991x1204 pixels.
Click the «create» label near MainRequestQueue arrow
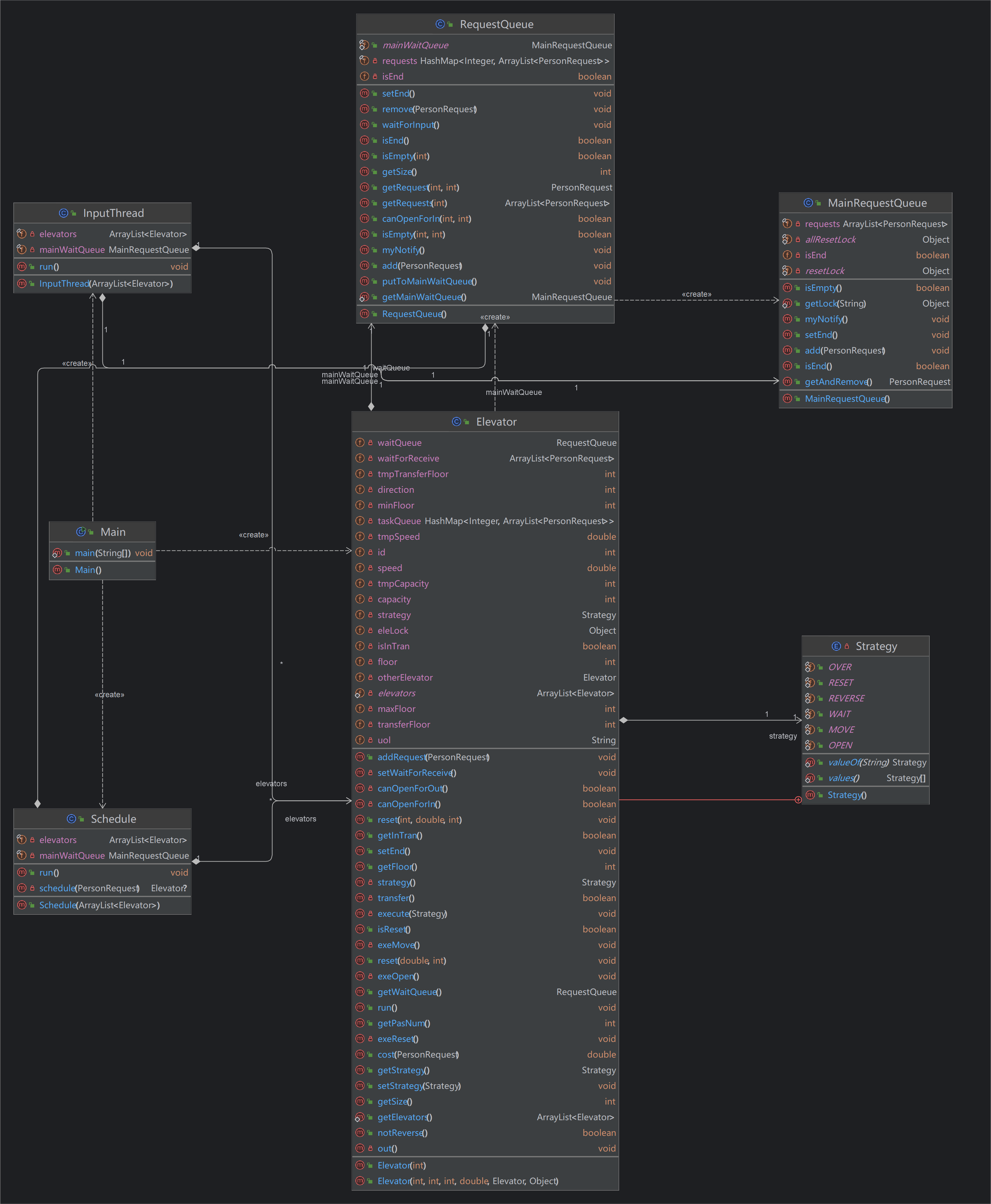(696, 294)
